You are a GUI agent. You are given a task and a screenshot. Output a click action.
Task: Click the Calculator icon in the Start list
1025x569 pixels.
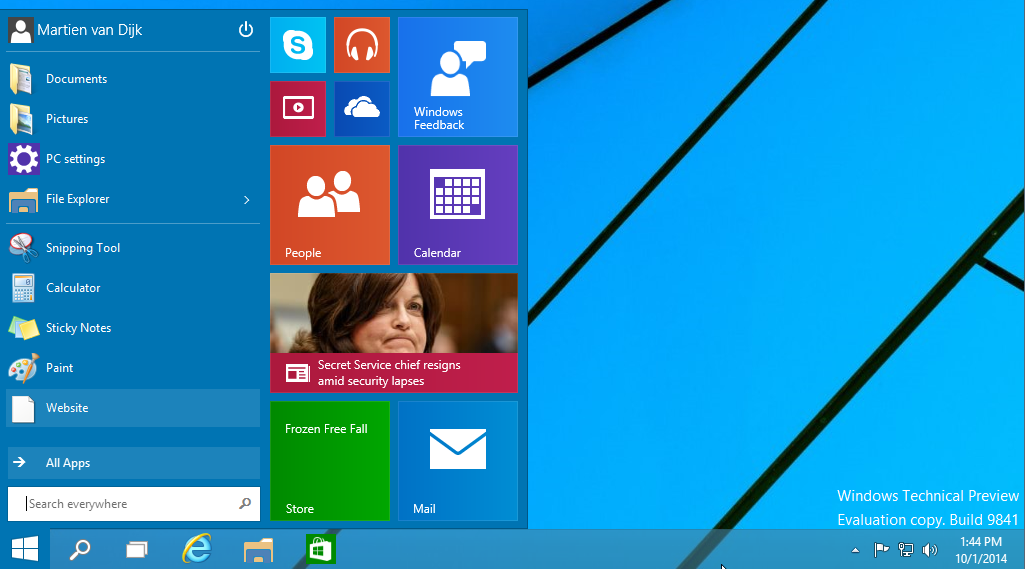[x=23, y=288]
